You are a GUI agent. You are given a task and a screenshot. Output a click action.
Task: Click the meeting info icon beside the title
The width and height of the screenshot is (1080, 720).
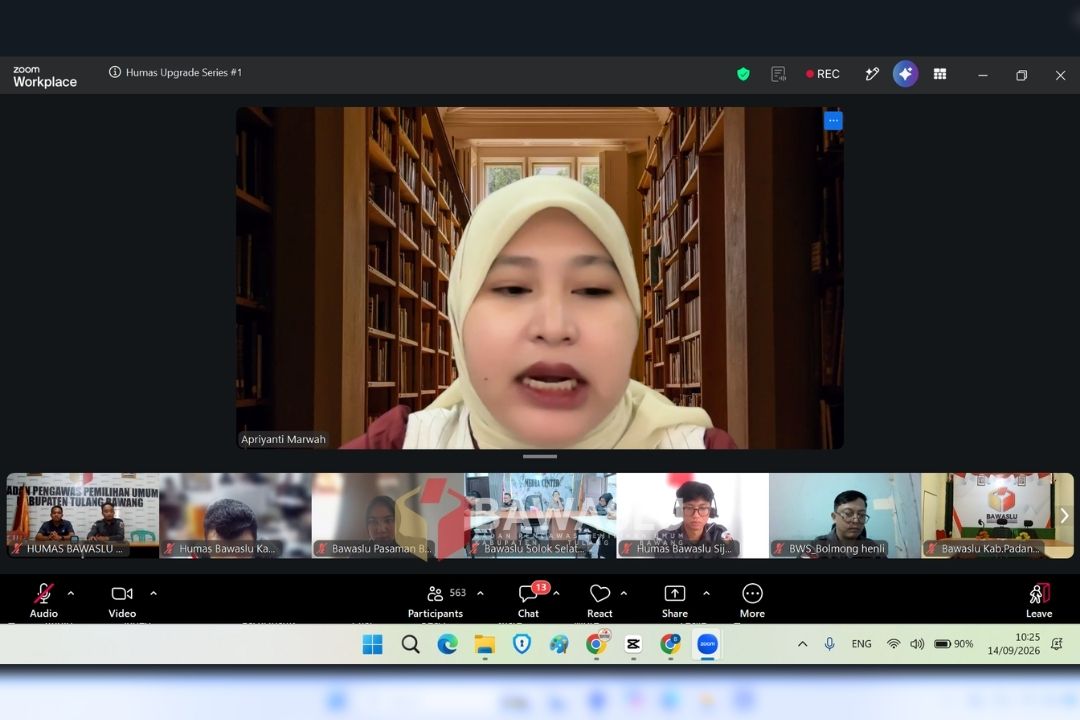pyautogui.click(x=114, y=72)
